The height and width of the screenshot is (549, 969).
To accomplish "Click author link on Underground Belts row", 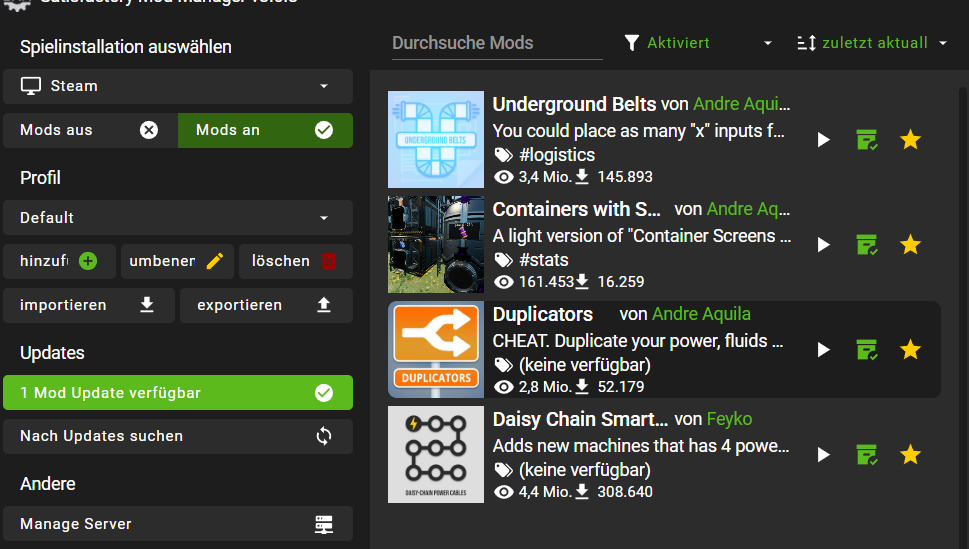I will (x=742, y=104).
